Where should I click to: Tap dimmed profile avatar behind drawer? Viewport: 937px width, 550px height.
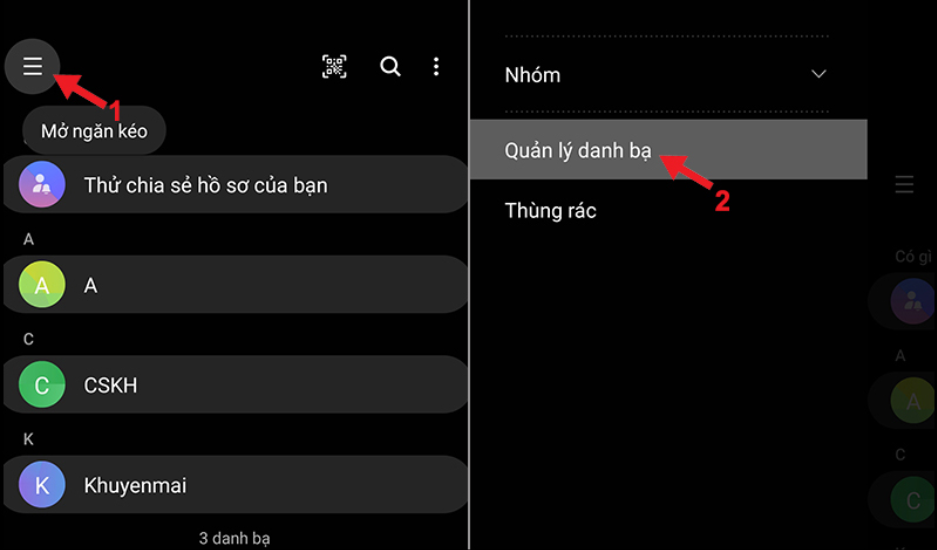914,301
